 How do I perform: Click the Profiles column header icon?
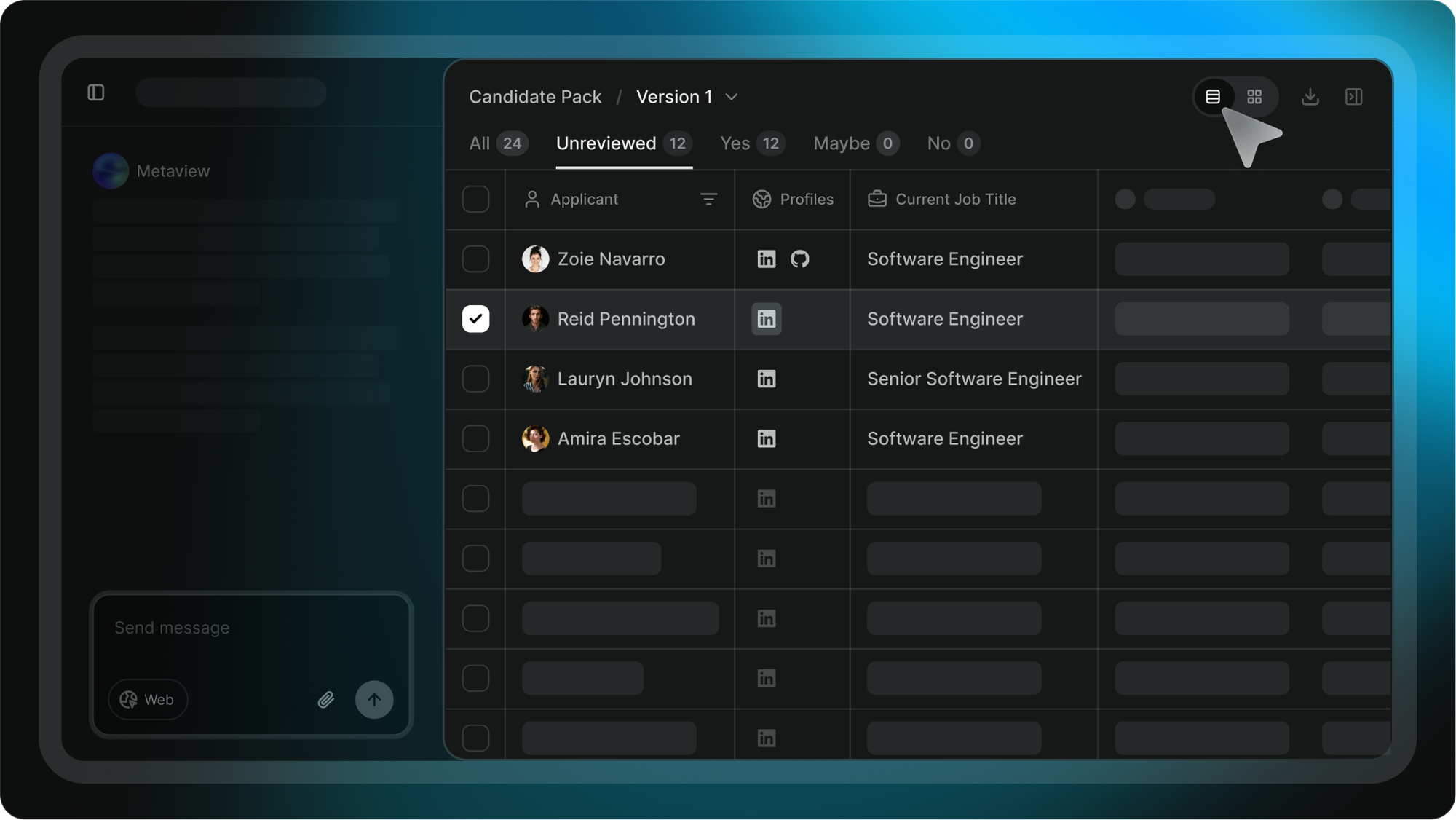coord(761,199)
